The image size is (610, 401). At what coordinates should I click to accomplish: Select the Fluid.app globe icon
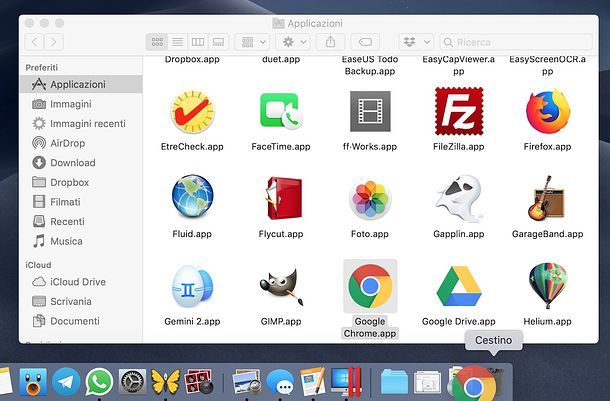tap(192, 196)
